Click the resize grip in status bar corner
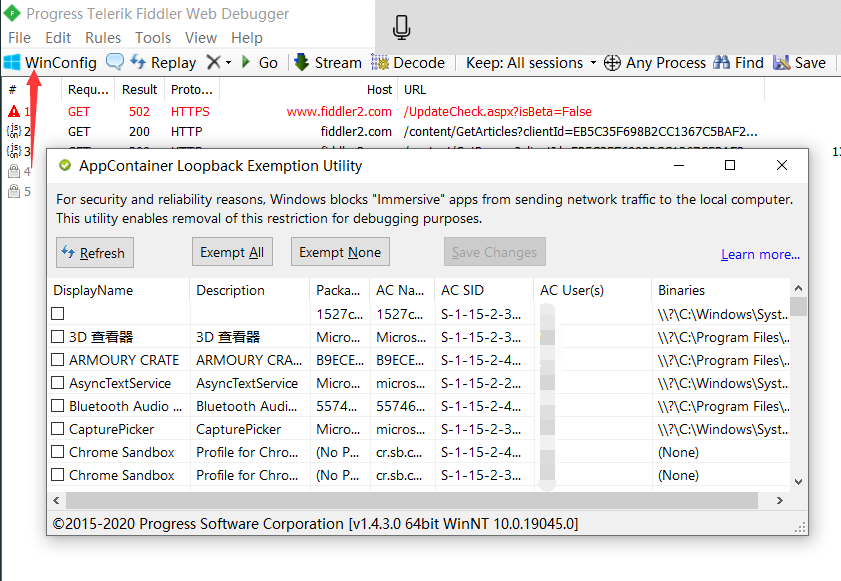This screenshot has height=581, width=841. pos(800,527)
